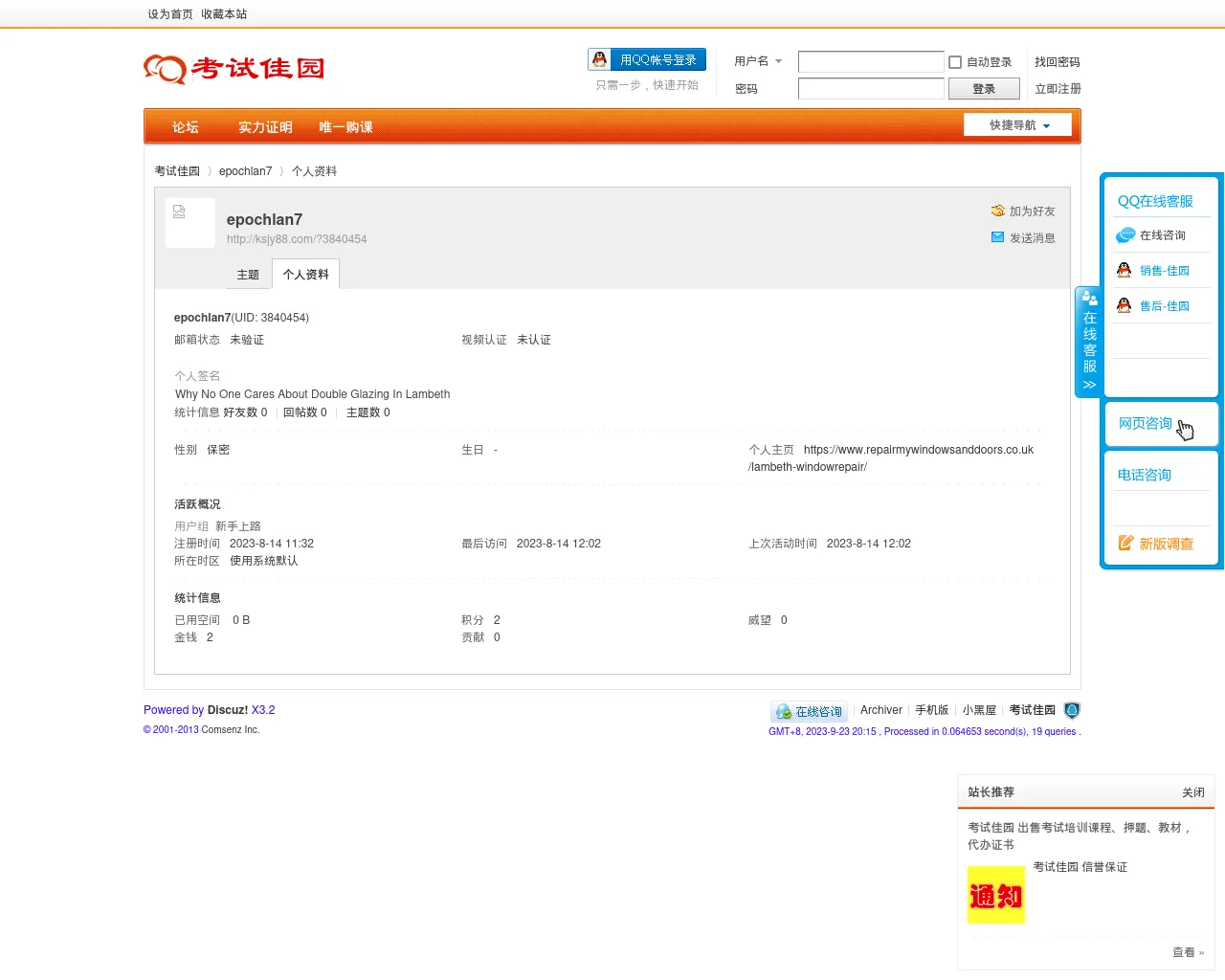
Task: Switch to the 主题 tab
Action: tap(248, 275)
